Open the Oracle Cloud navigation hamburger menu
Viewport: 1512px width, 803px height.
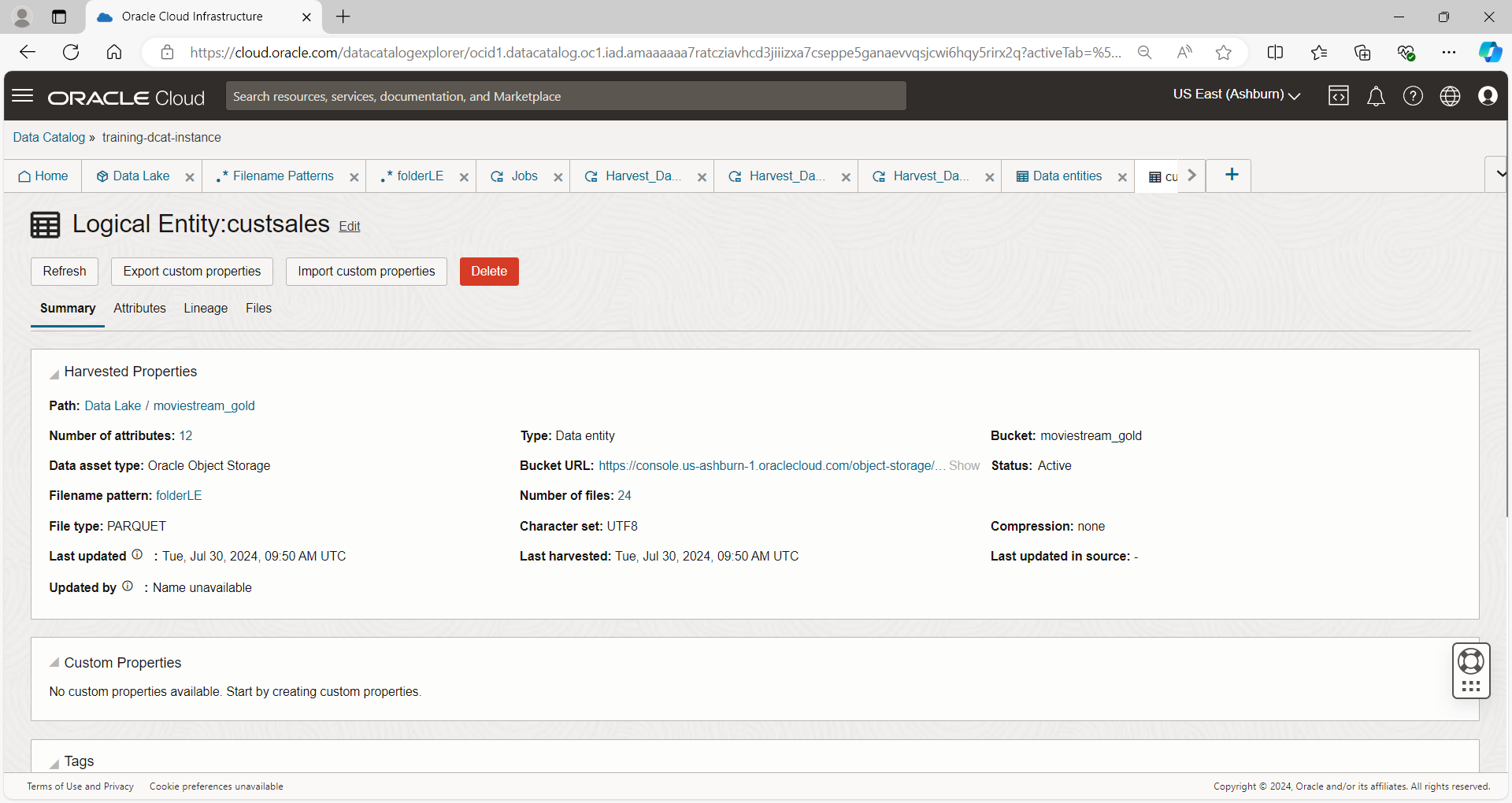tap(23, 96)
